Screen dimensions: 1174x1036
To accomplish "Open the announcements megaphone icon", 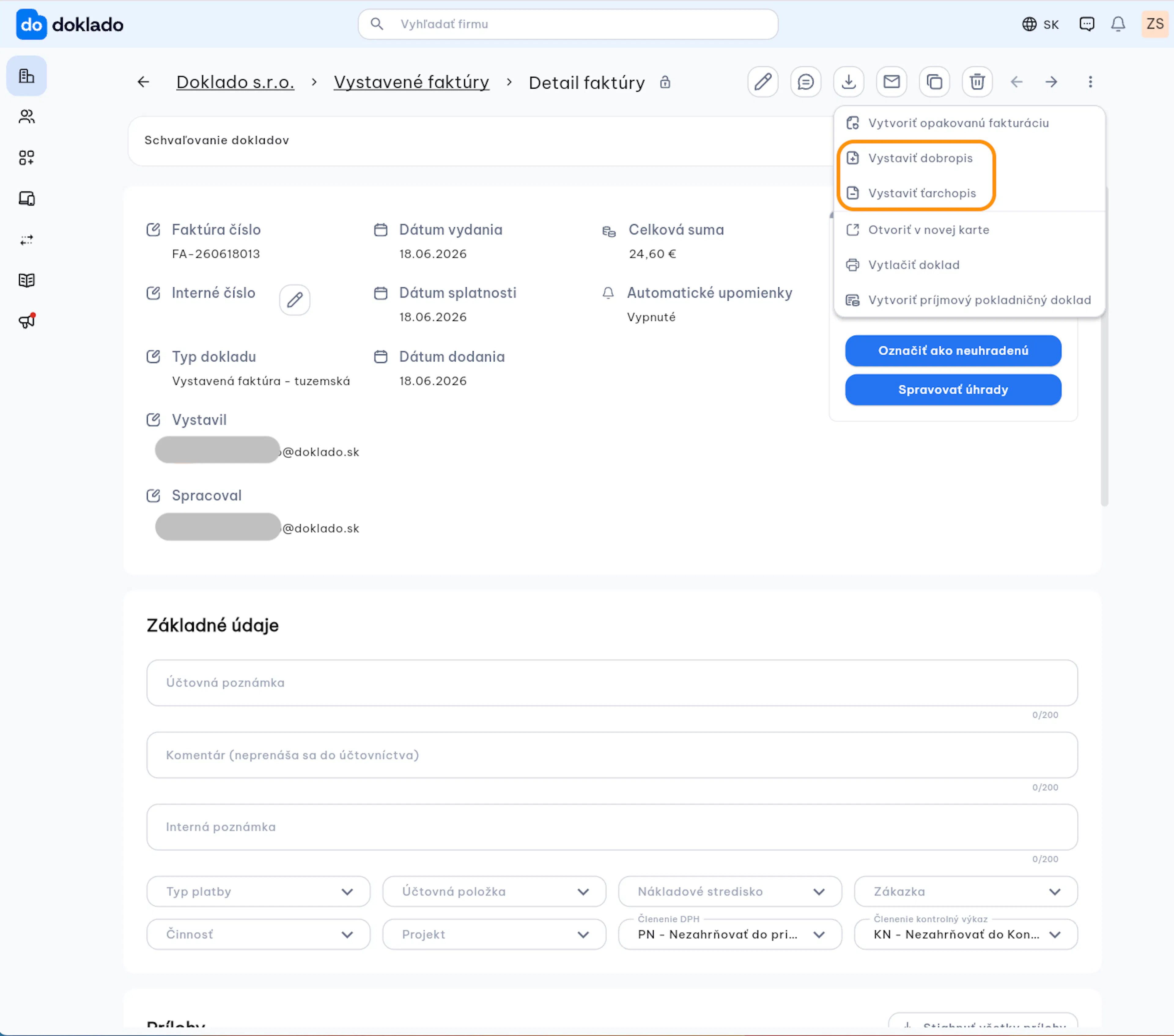I will click(x=26, y=321).
